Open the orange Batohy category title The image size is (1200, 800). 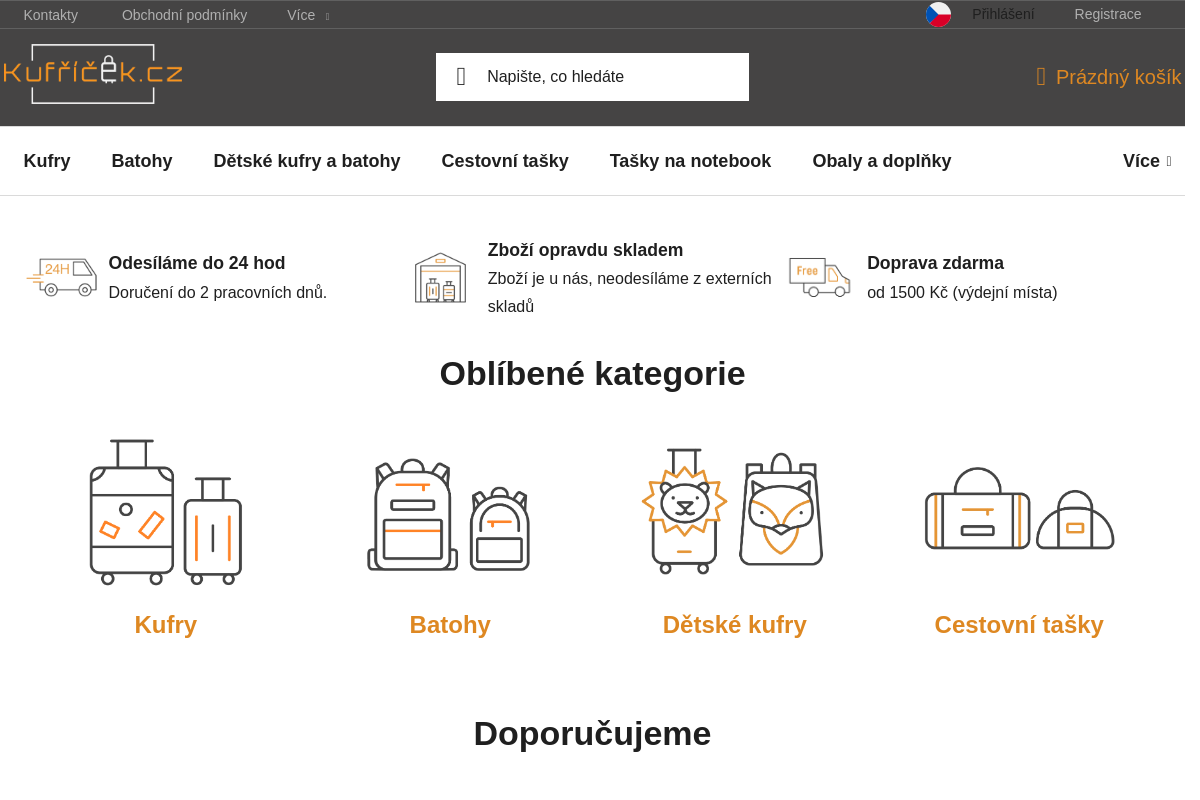click(x=450, y=625)
